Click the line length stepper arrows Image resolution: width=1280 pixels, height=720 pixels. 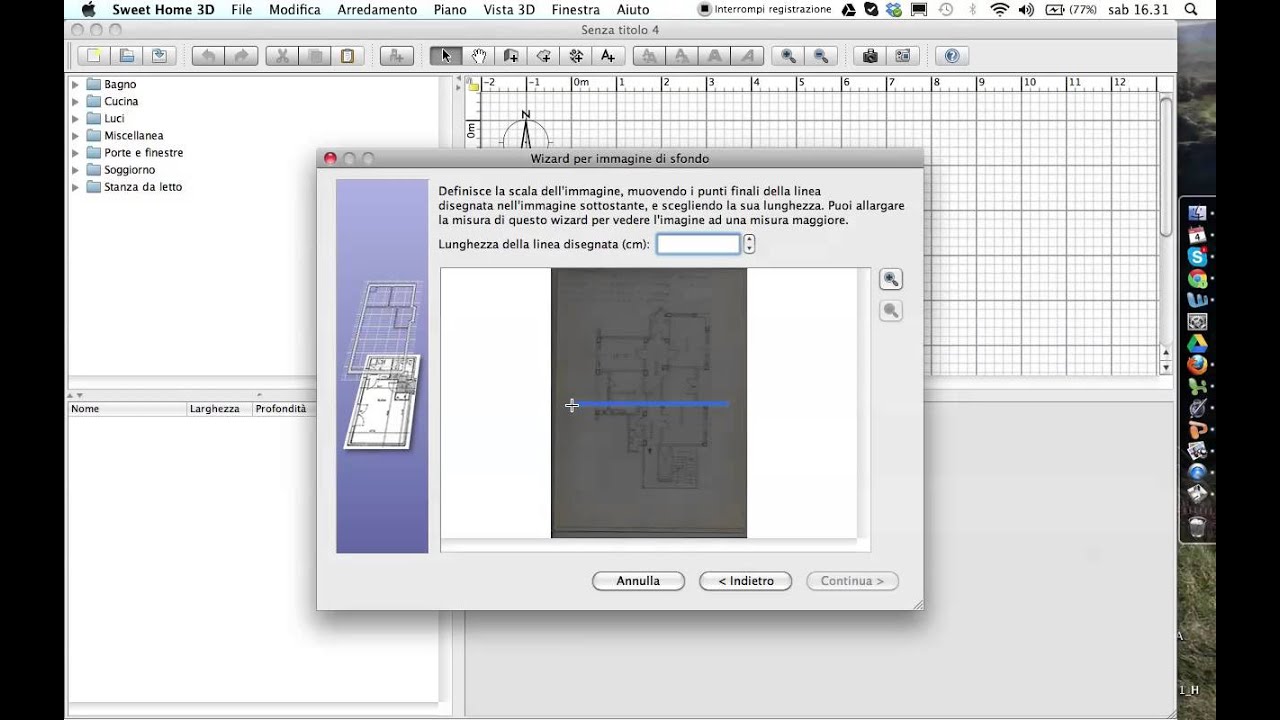pos(749,244)
